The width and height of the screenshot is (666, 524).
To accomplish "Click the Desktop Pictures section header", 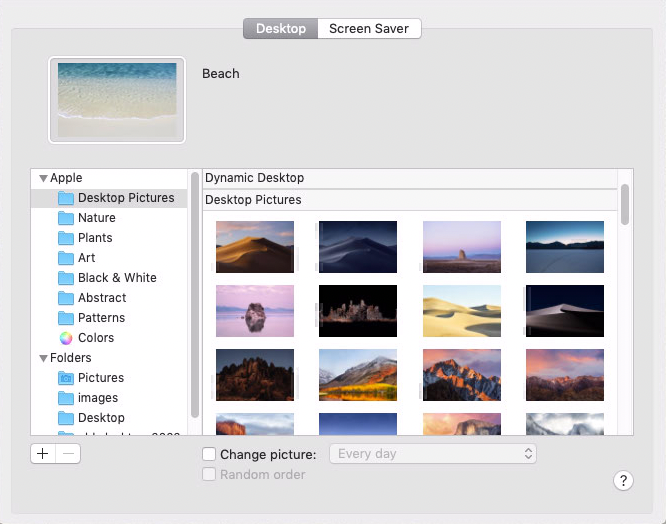I will (x=410, y=200).
